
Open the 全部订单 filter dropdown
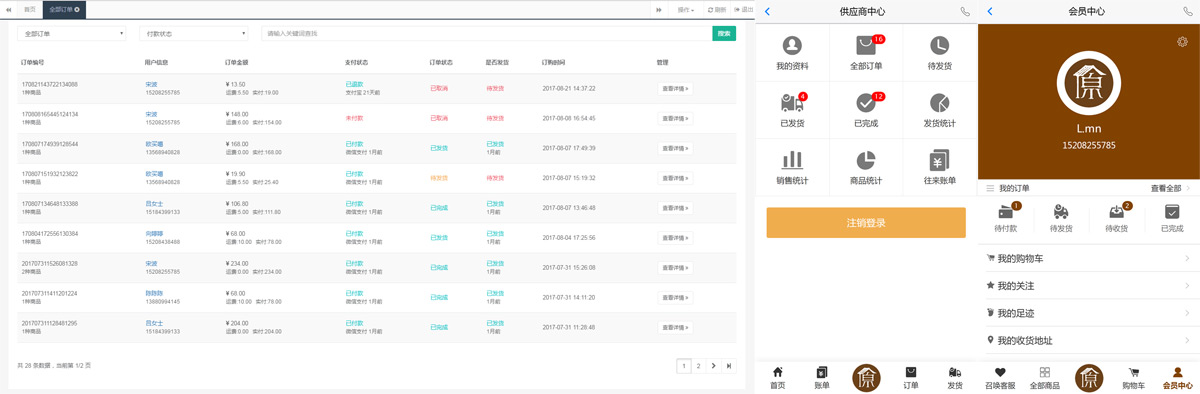coord(72,33)
